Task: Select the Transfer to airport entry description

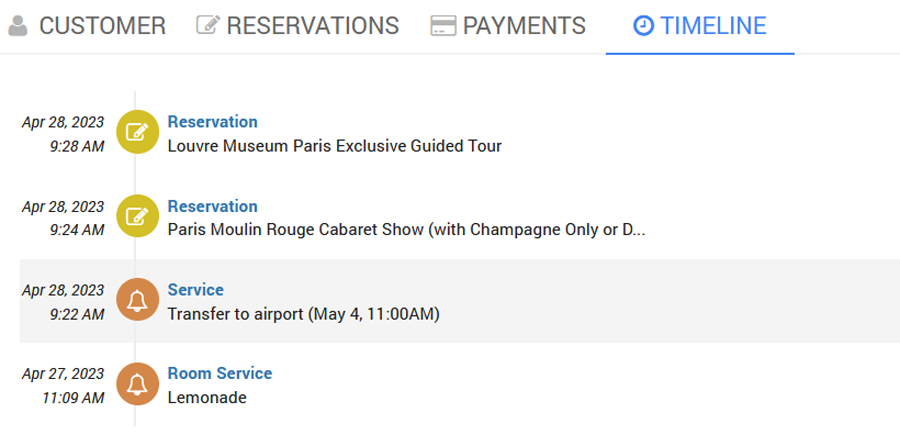Action: coord(304,314)
